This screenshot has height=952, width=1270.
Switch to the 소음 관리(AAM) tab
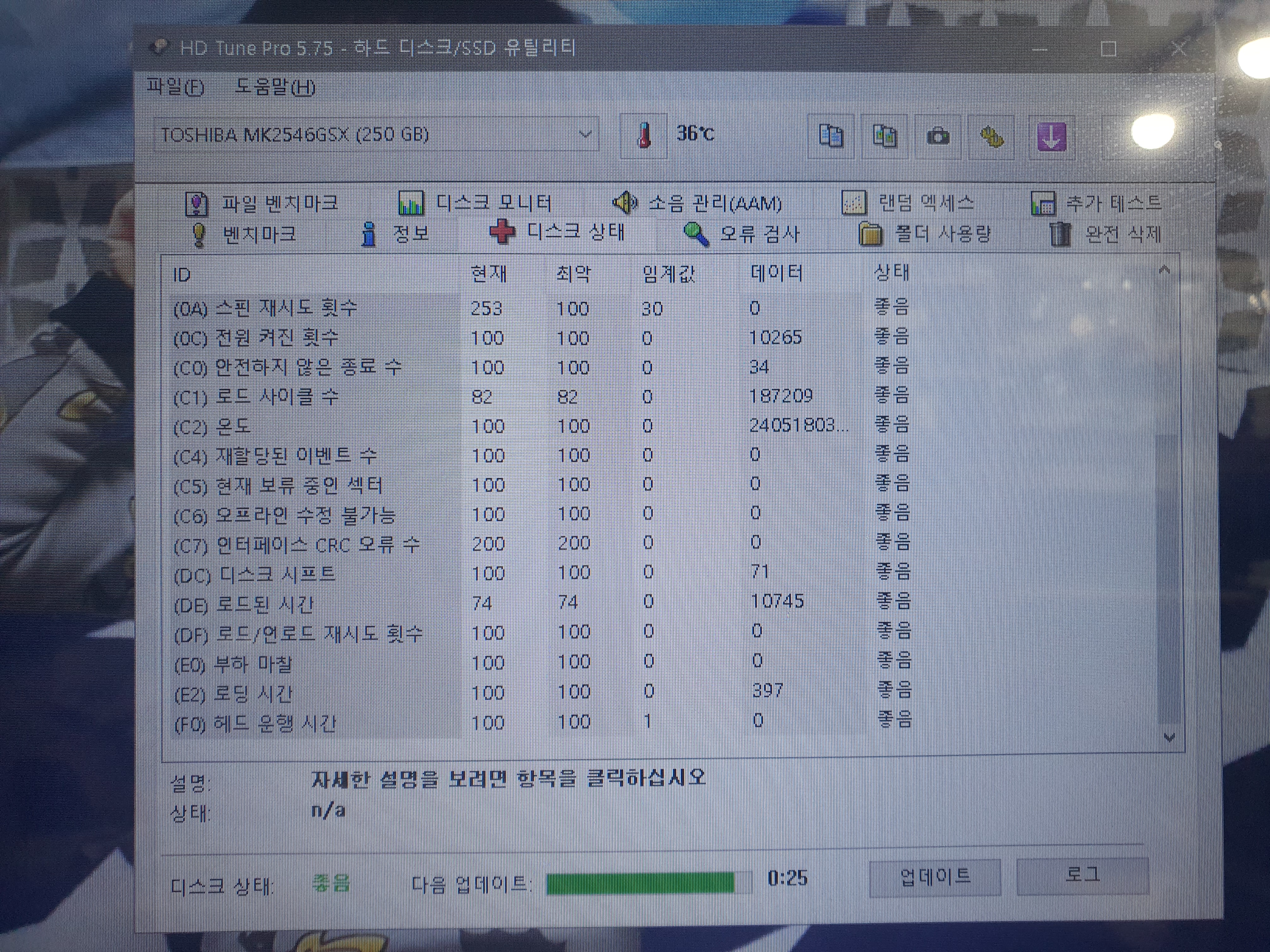697,202
